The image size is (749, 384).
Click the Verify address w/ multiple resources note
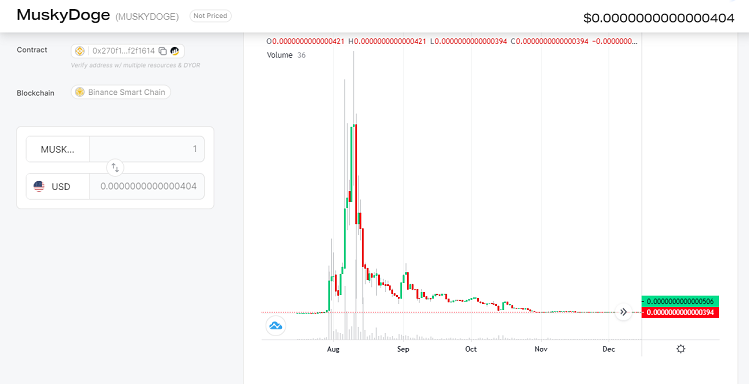(135, 65)
